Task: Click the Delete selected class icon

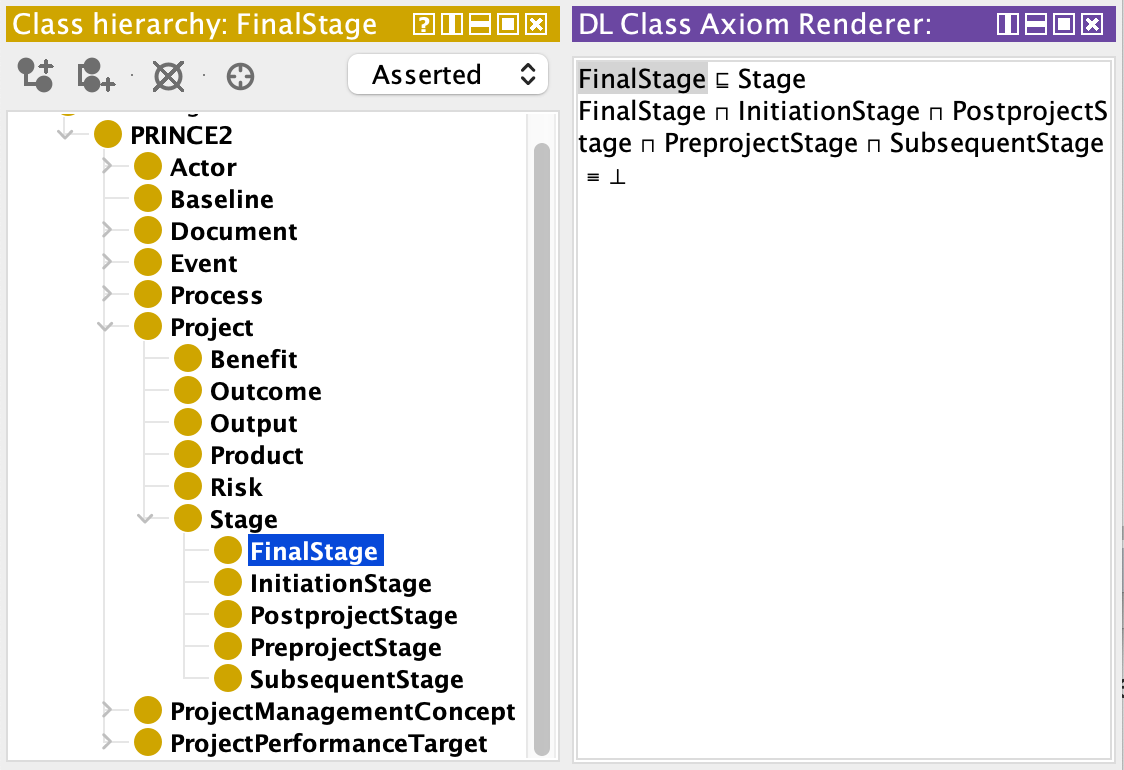Action: [168, 75]
